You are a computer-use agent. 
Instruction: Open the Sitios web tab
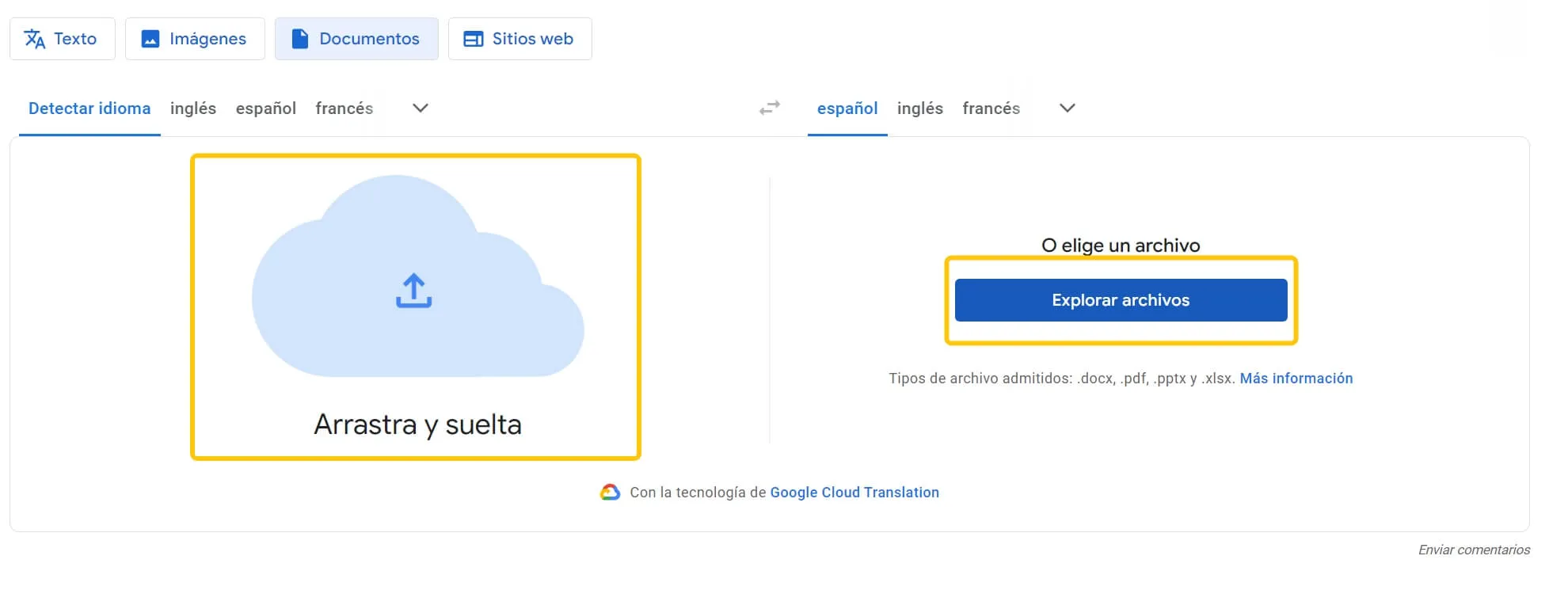(520, 39)
